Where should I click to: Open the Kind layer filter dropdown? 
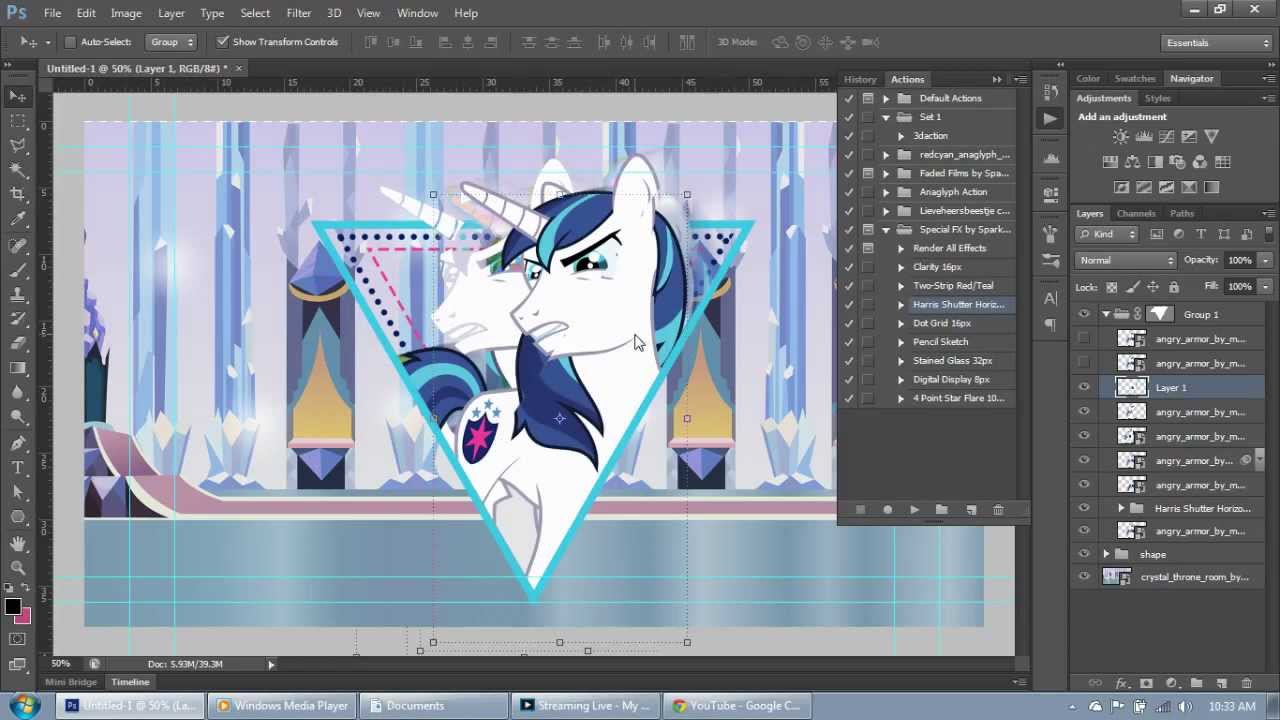1109,234
